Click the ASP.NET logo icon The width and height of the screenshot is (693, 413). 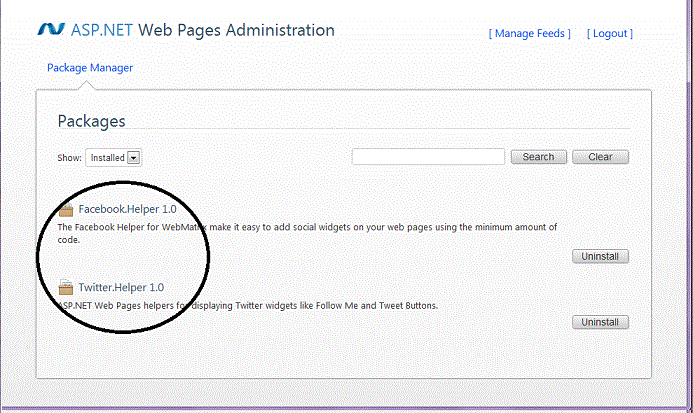pos(51,29)
